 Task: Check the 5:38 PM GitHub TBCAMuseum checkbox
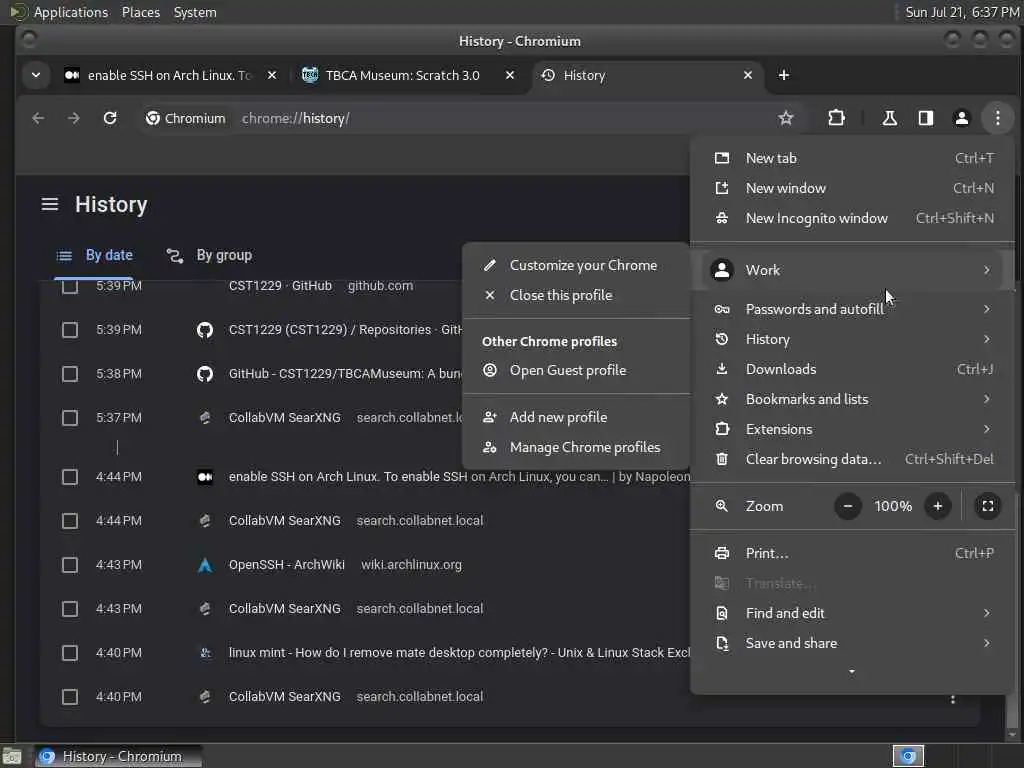(70, 374)
